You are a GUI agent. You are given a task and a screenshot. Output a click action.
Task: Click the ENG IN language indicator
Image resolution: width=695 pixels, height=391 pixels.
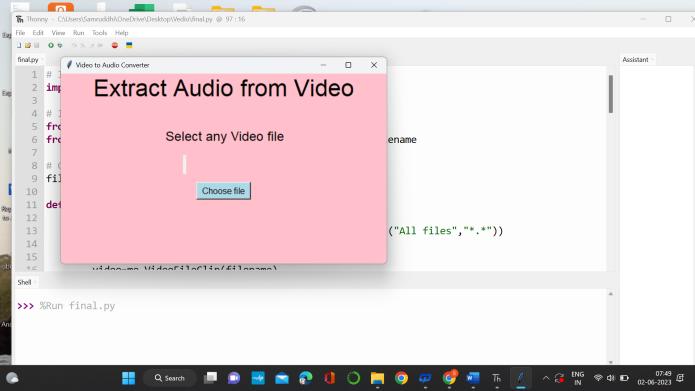tap(578, 378)
